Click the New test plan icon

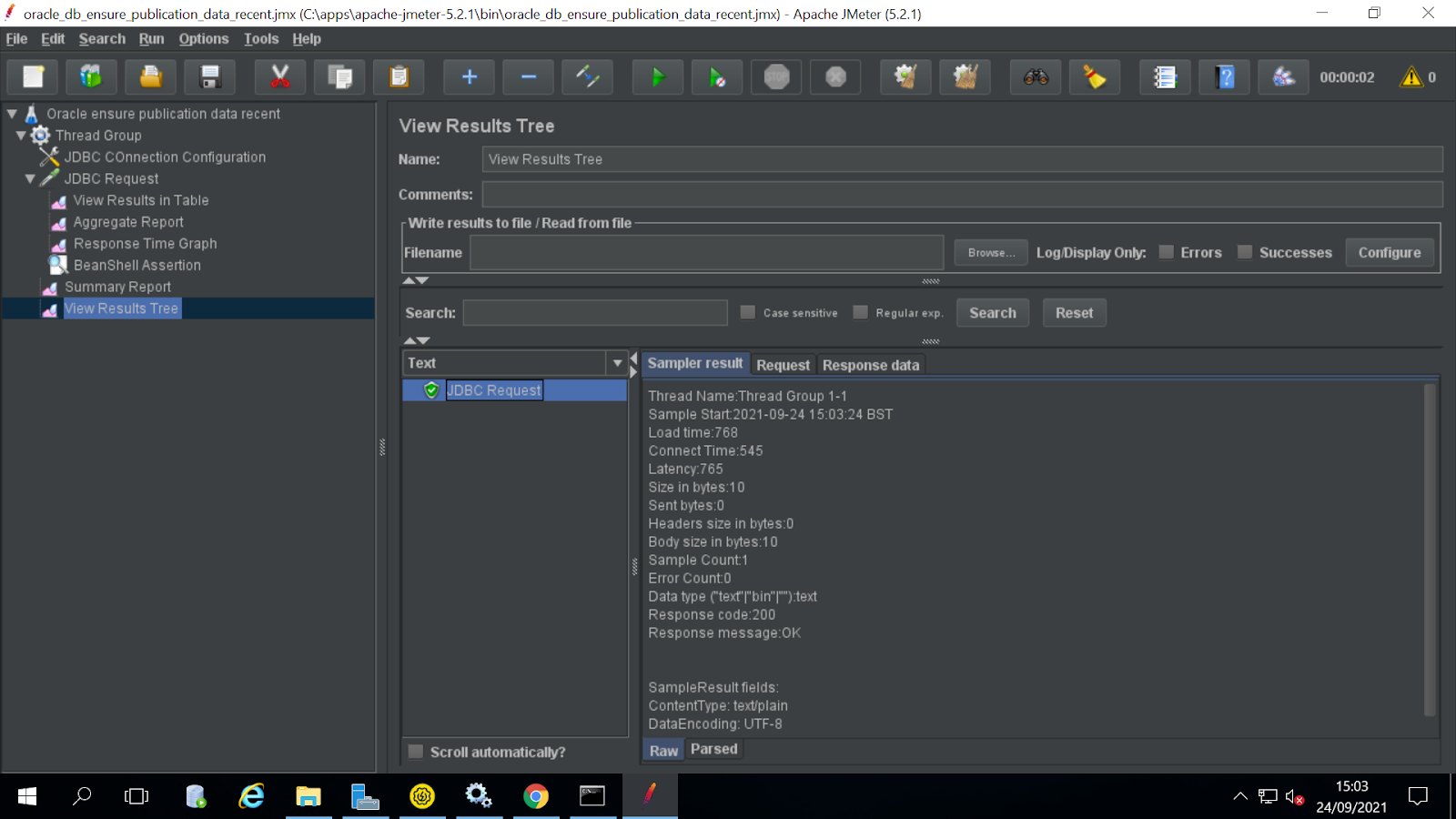point(33,77)
